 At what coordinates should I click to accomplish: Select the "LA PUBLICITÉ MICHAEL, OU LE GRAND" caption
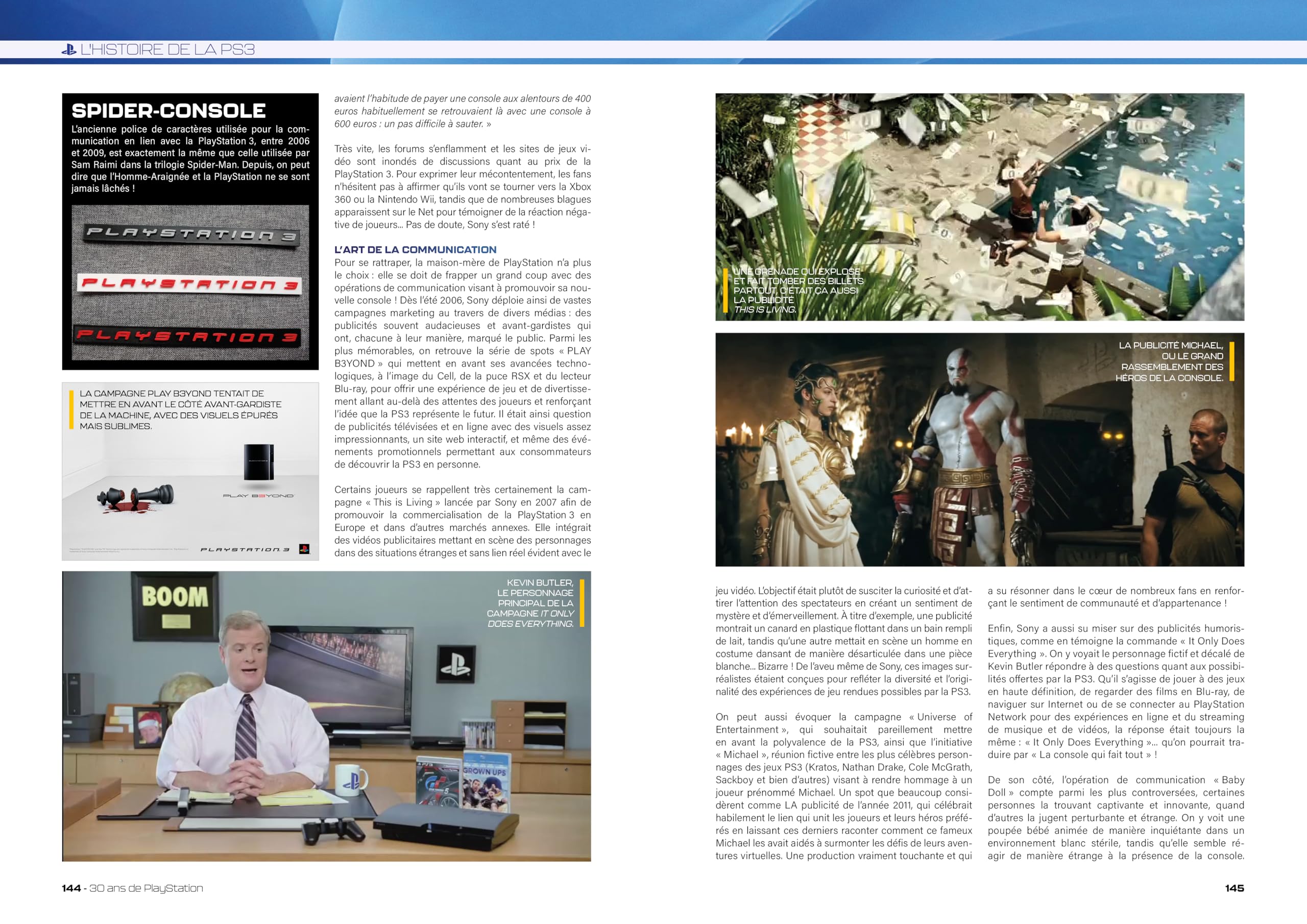click(x=1169, y=361)
